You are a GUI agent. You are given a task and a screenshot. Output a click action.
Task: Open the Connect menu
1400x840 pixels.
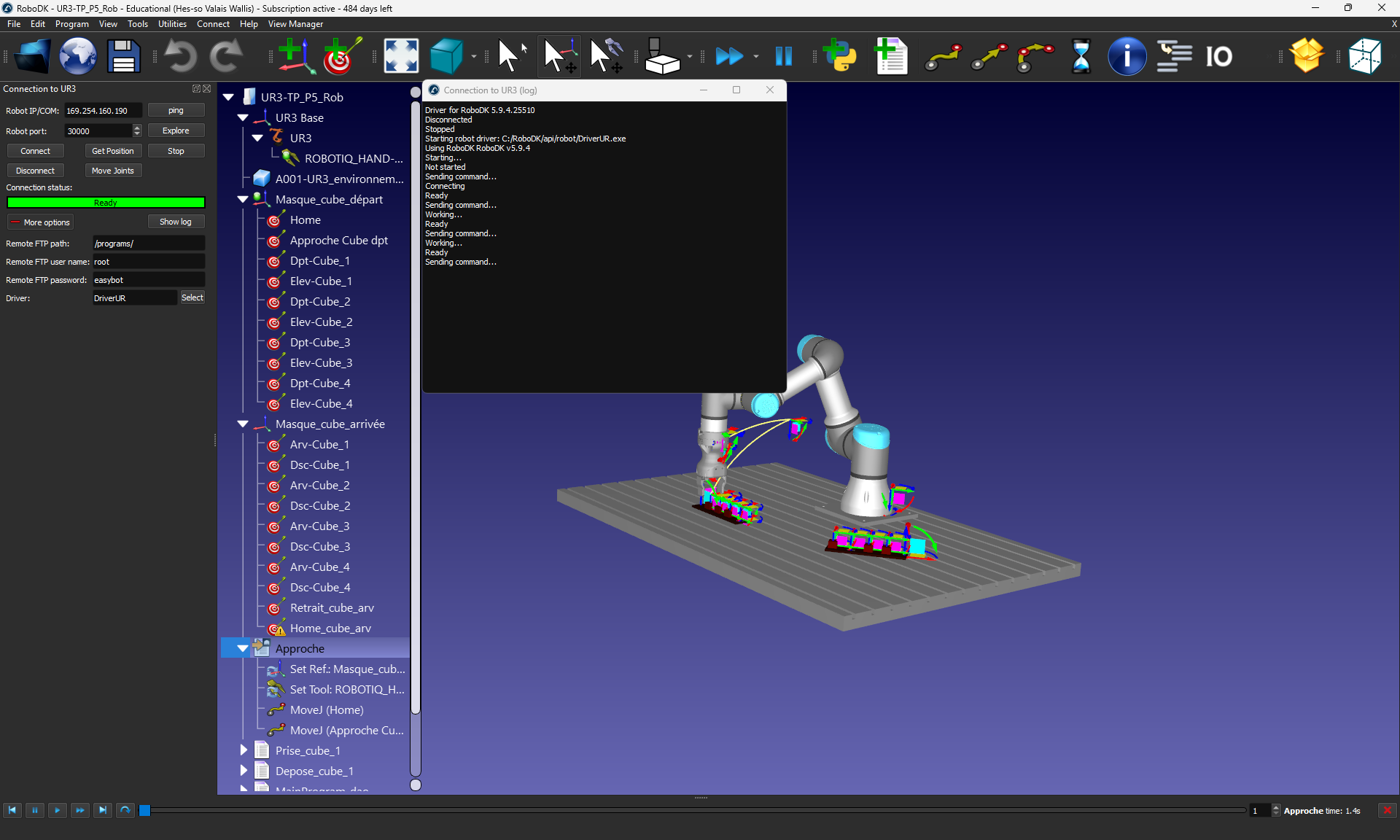pos(213,24)
